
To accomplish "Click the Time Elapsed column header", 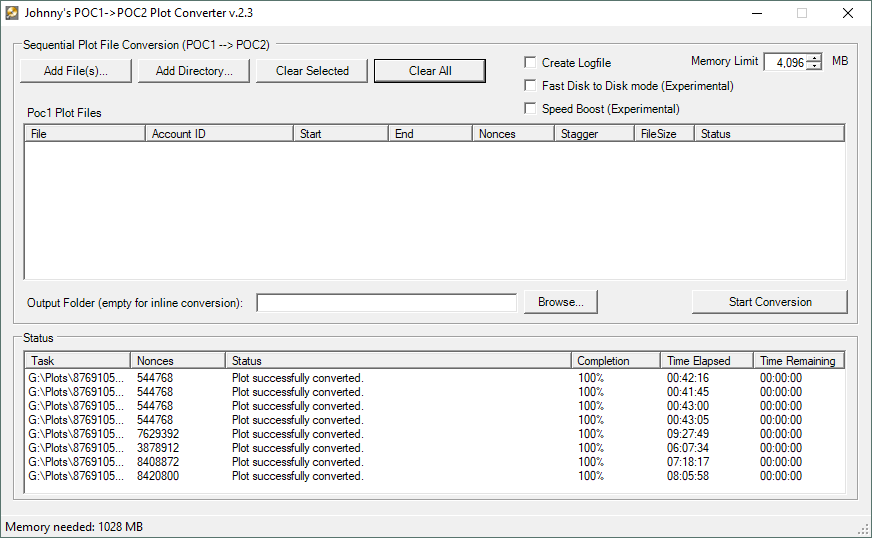I will coord(707,361).
